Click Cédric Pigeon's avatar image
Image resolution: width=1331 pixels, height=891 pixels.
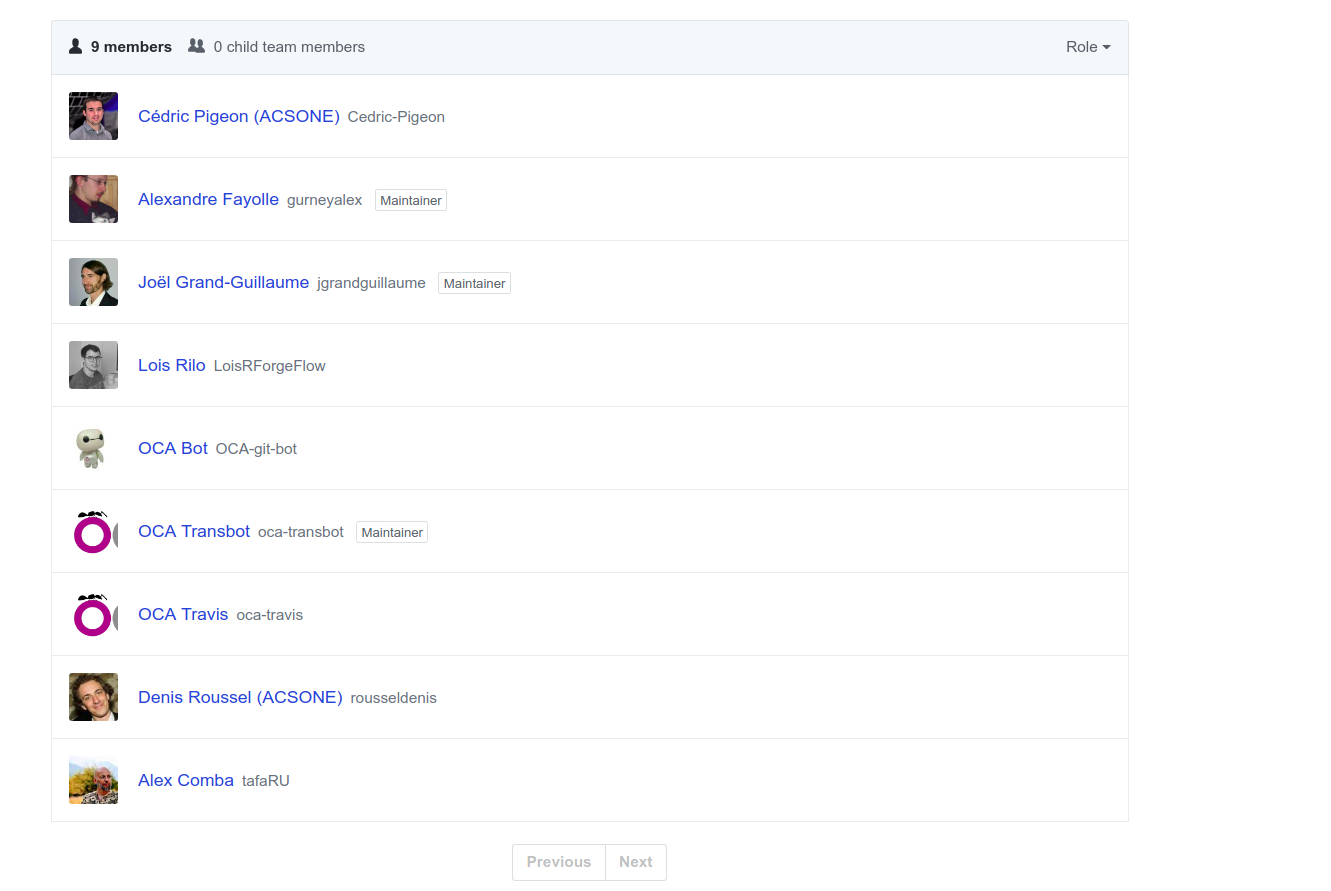click(x=93, y=116)
